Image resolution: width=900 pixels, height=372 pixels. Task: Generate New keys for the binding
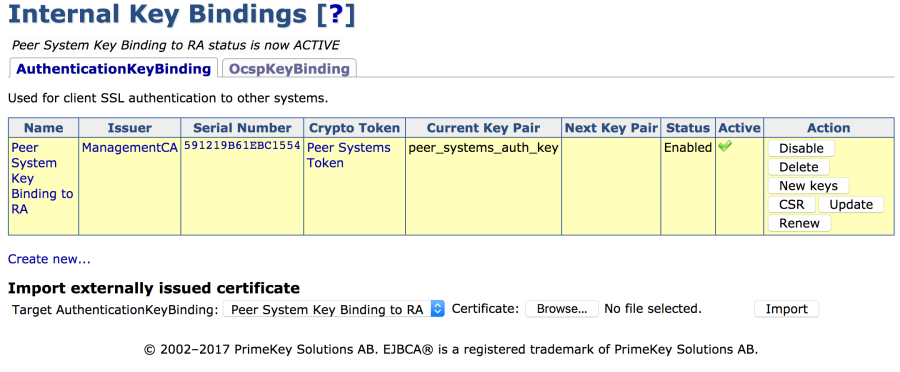808,186
